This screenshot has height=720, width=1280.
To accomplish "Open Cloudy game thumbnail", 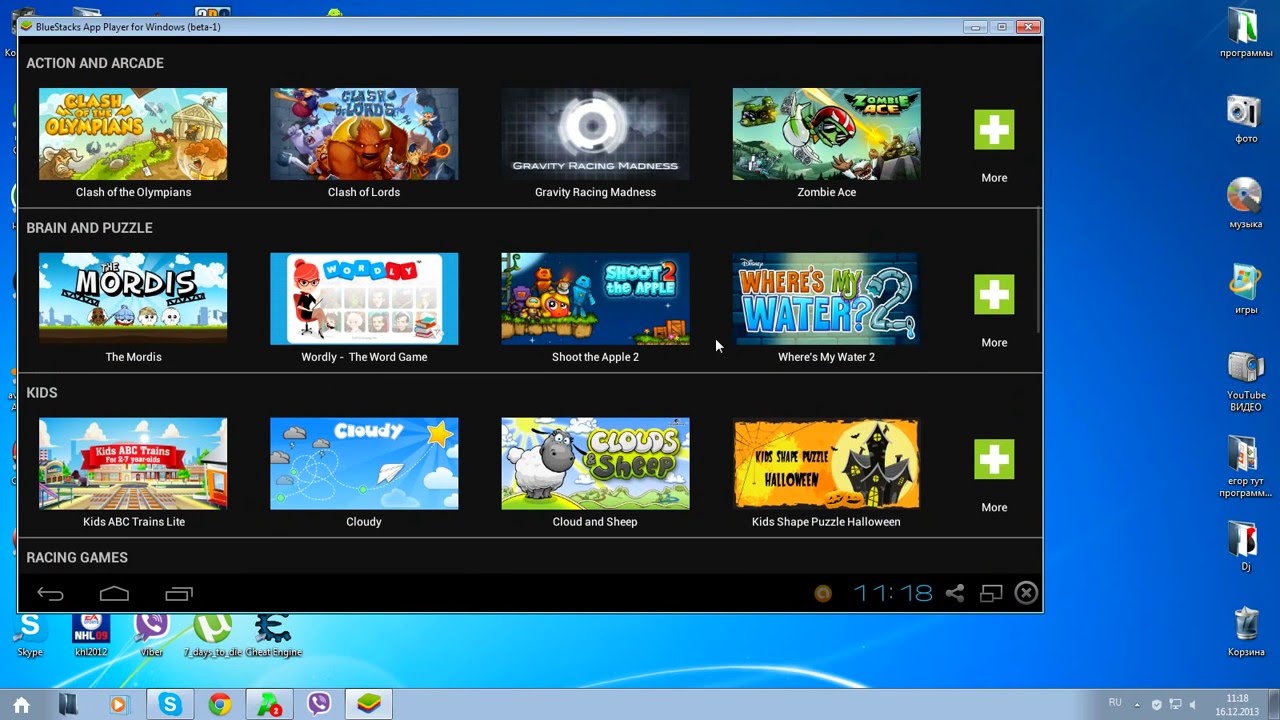I will (x=364, y=464).
